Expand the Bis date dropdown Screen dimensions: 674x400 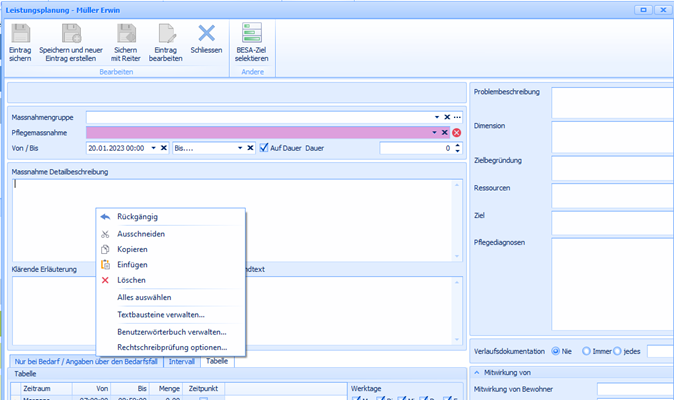[x=239, y=148]
